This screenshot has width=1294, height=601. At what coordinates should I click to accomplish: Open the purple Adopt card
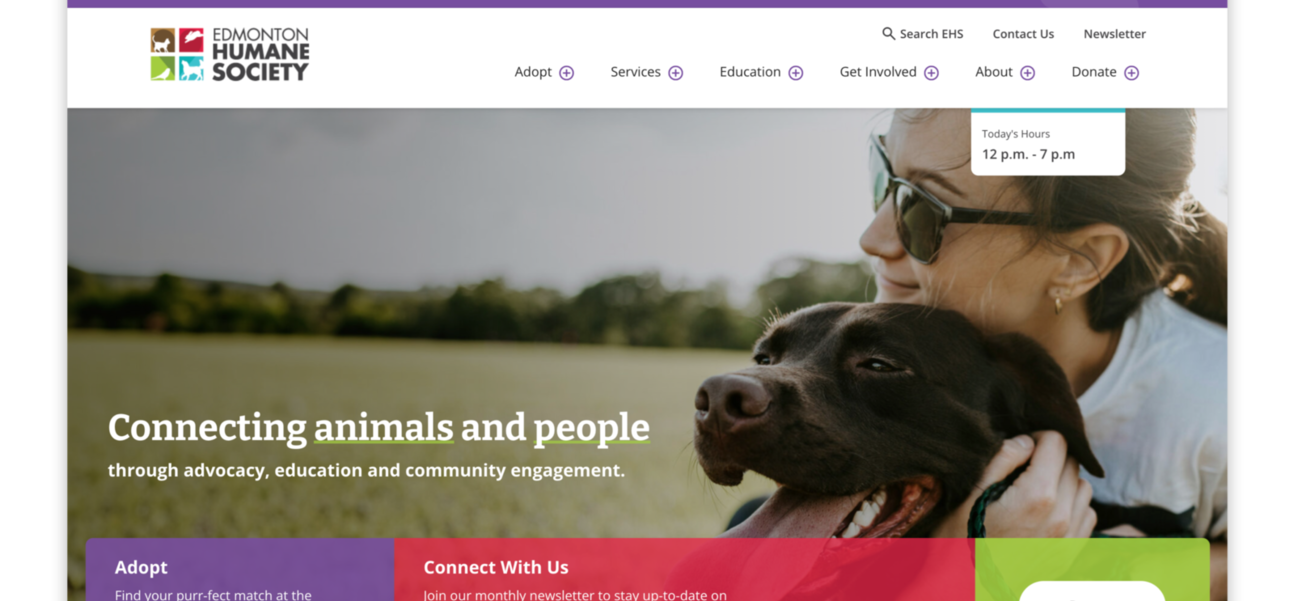point(240,570)
